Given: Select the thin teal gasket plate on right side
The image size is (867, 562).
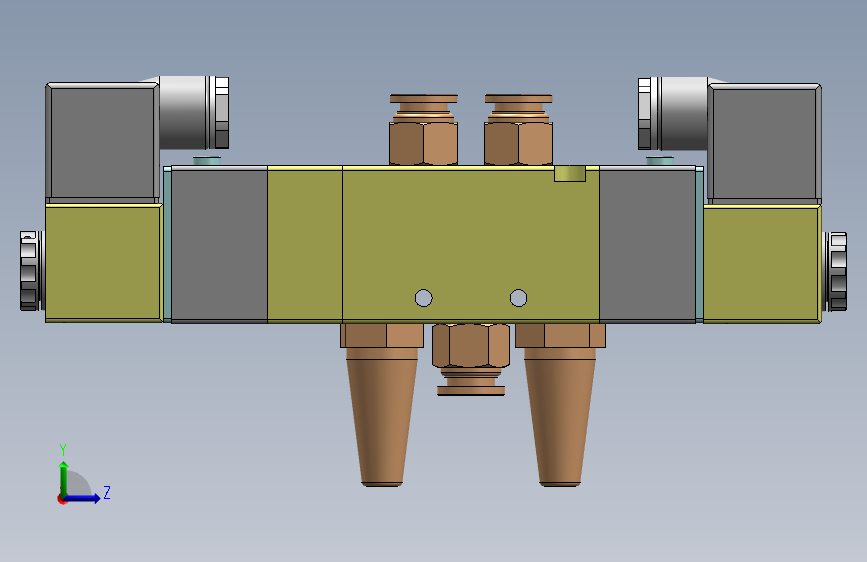Looking at the screenshot, I should coord(699,244).
